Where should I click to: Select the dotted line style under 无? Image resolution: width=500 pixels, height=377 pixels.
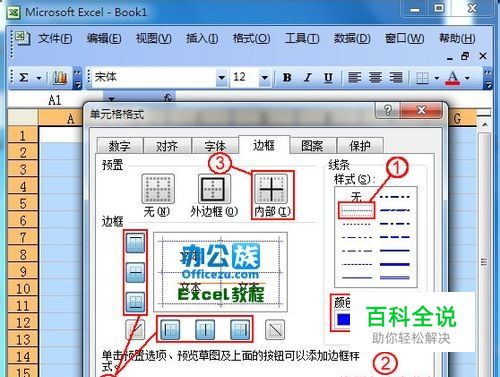[x=356, y=210]
